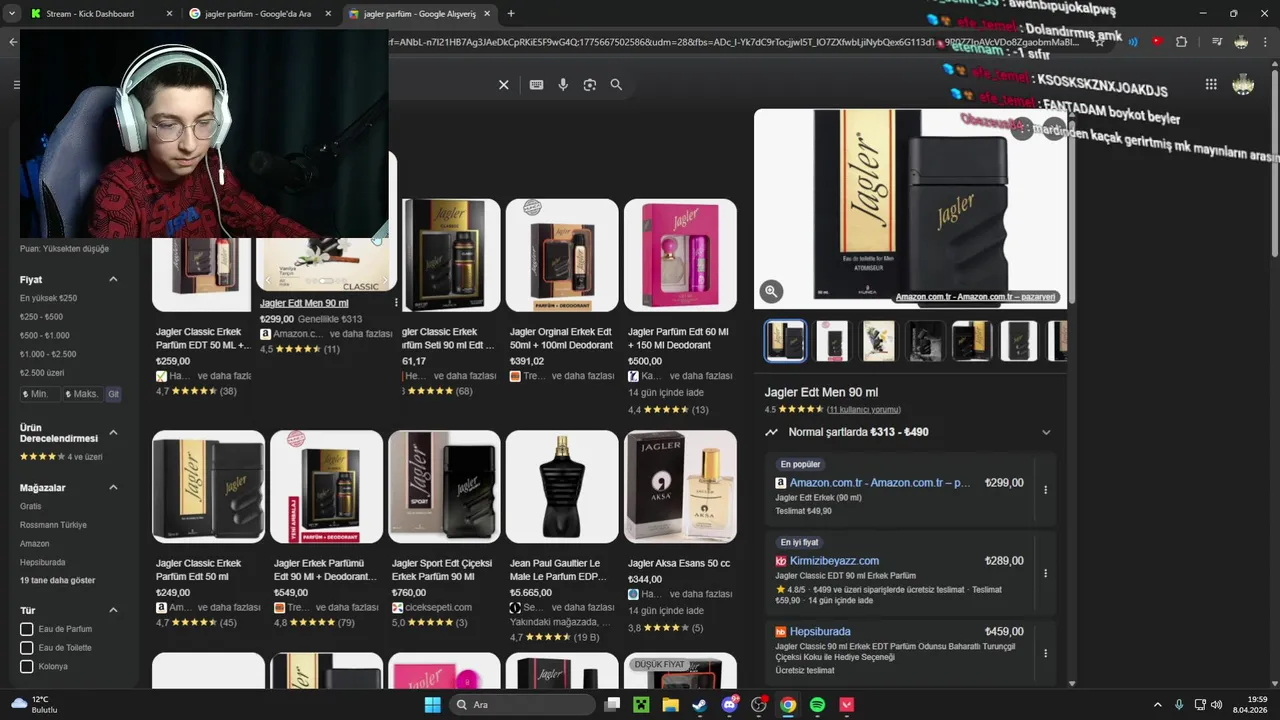
Task: Open Chrome's three-dot menu
Action: tap(1266, 42)
